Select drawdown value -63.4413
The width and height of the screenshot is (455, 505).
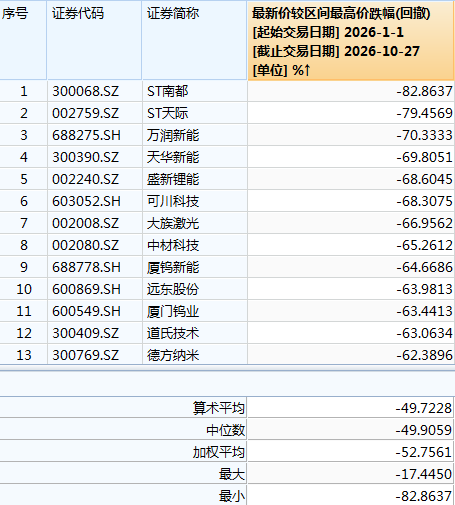pyautogui.click(x=424, y=311)
